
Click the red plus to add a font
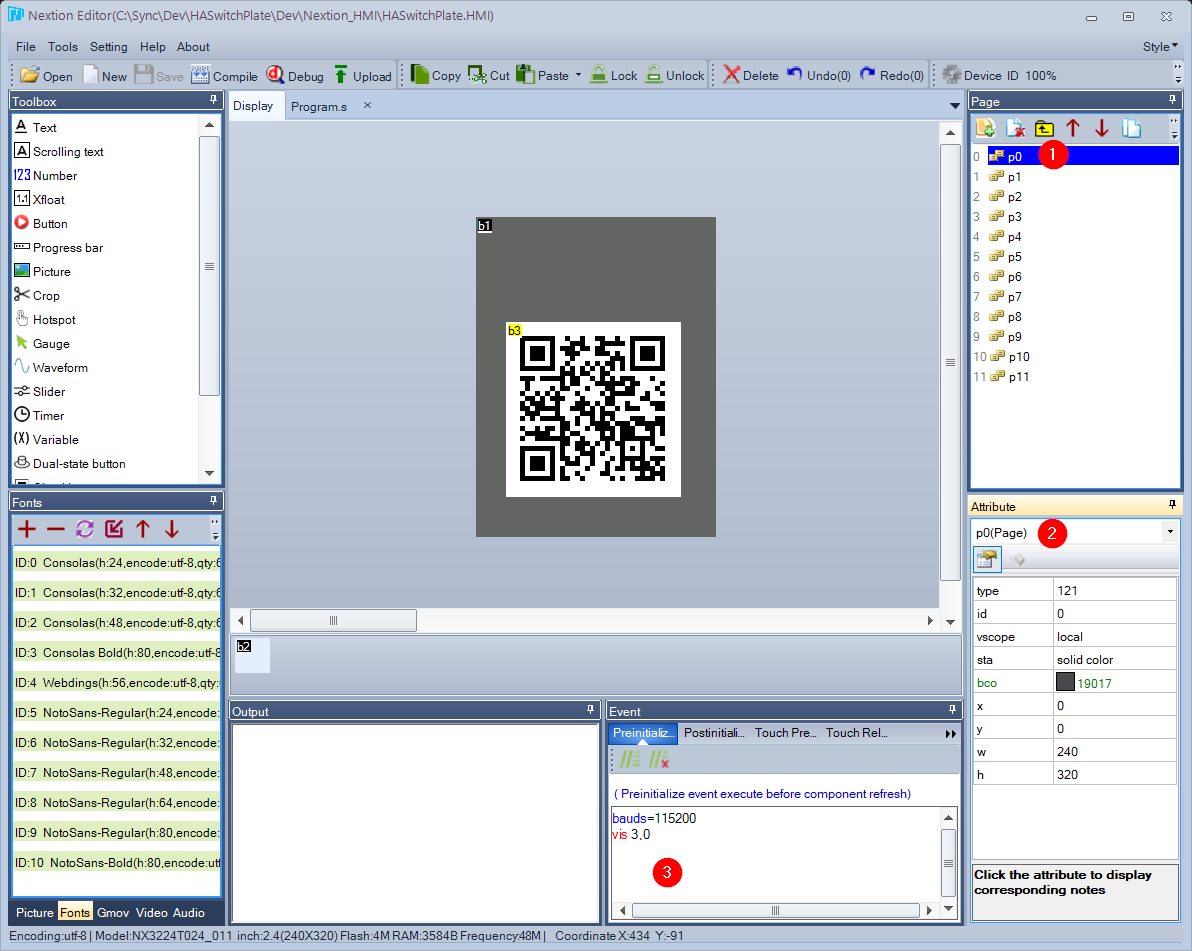tap(27, 529)
